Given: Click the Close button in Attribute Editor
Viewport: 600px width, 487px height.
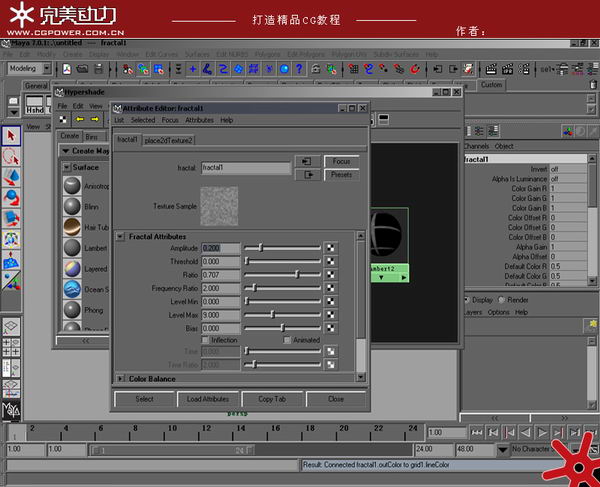Looking at the screenshot, I should (336, 399).
